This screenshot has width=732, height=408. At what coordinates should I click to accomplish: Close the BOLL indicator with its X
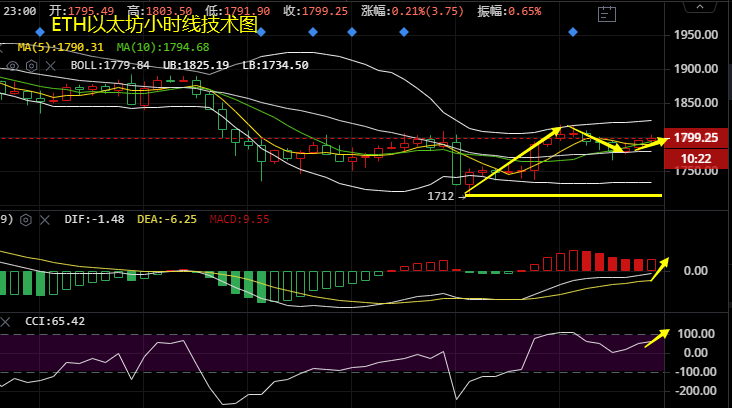[x=51, y=66]
